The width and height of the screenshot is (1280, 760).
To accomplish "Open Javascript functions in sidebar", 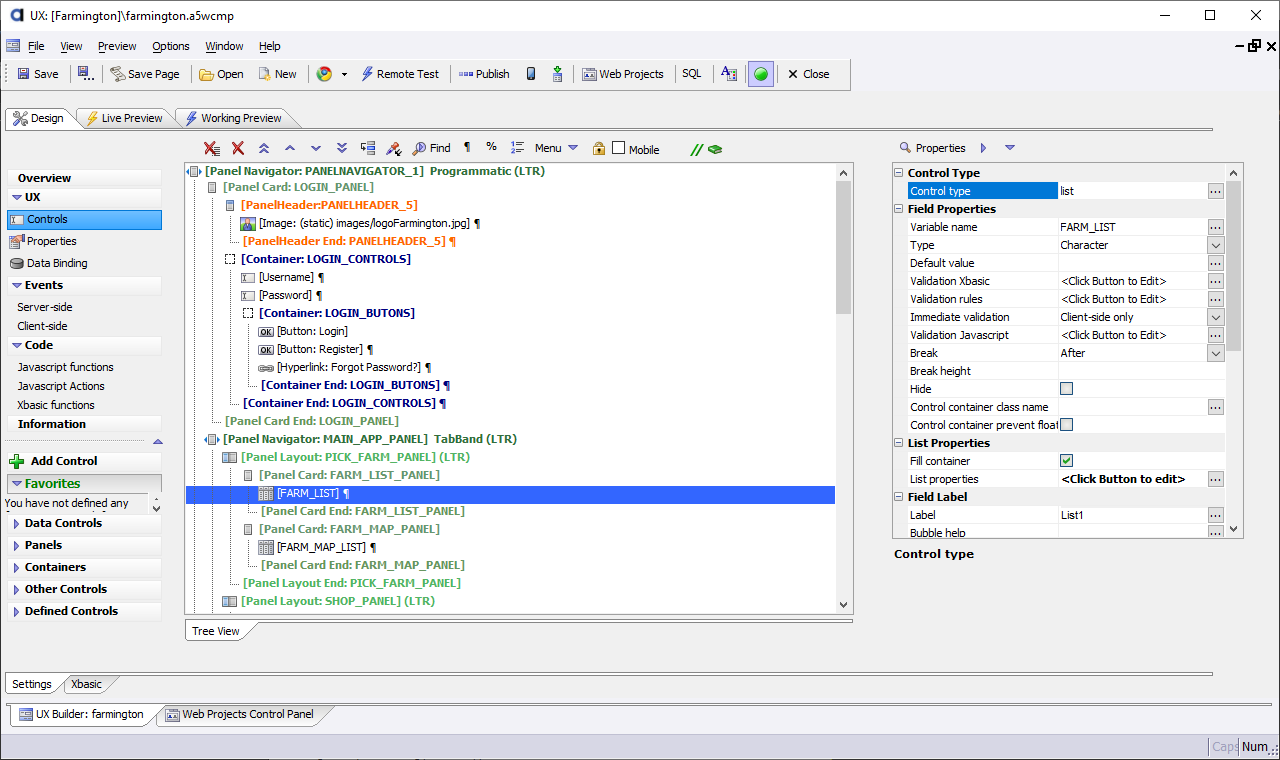I will point(65,367).
